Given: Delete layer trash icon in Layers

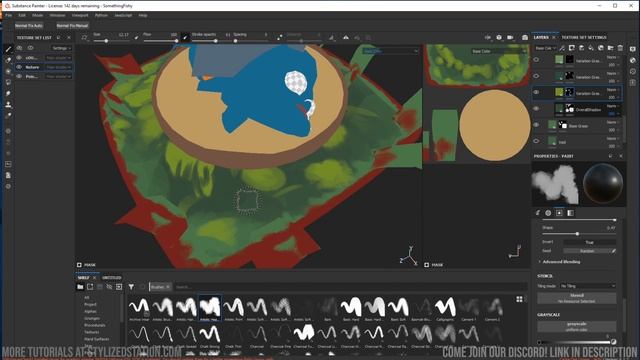Looking at the screenshot, I should pyautogui.click(x=620, y=48).
